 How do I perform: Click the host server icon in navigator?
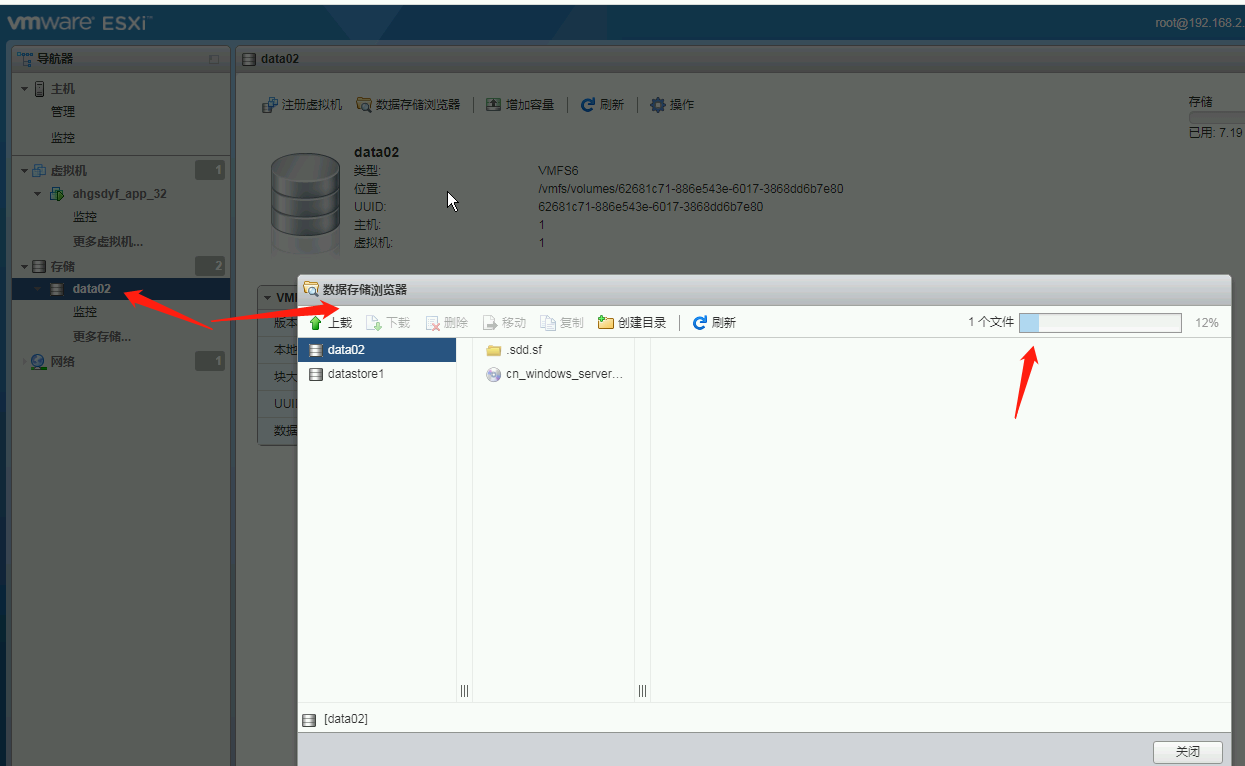[40, 89]
